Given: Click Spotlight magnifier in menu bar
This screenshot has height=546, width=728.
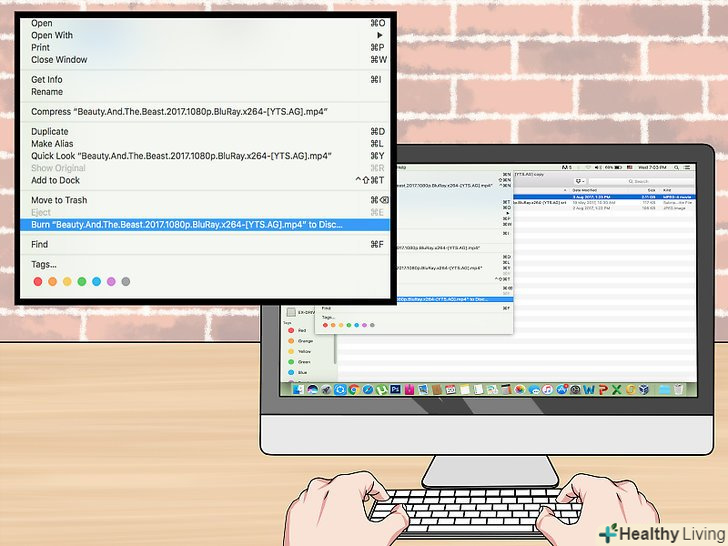Looking at the screenshot, I should pos(676,168).
